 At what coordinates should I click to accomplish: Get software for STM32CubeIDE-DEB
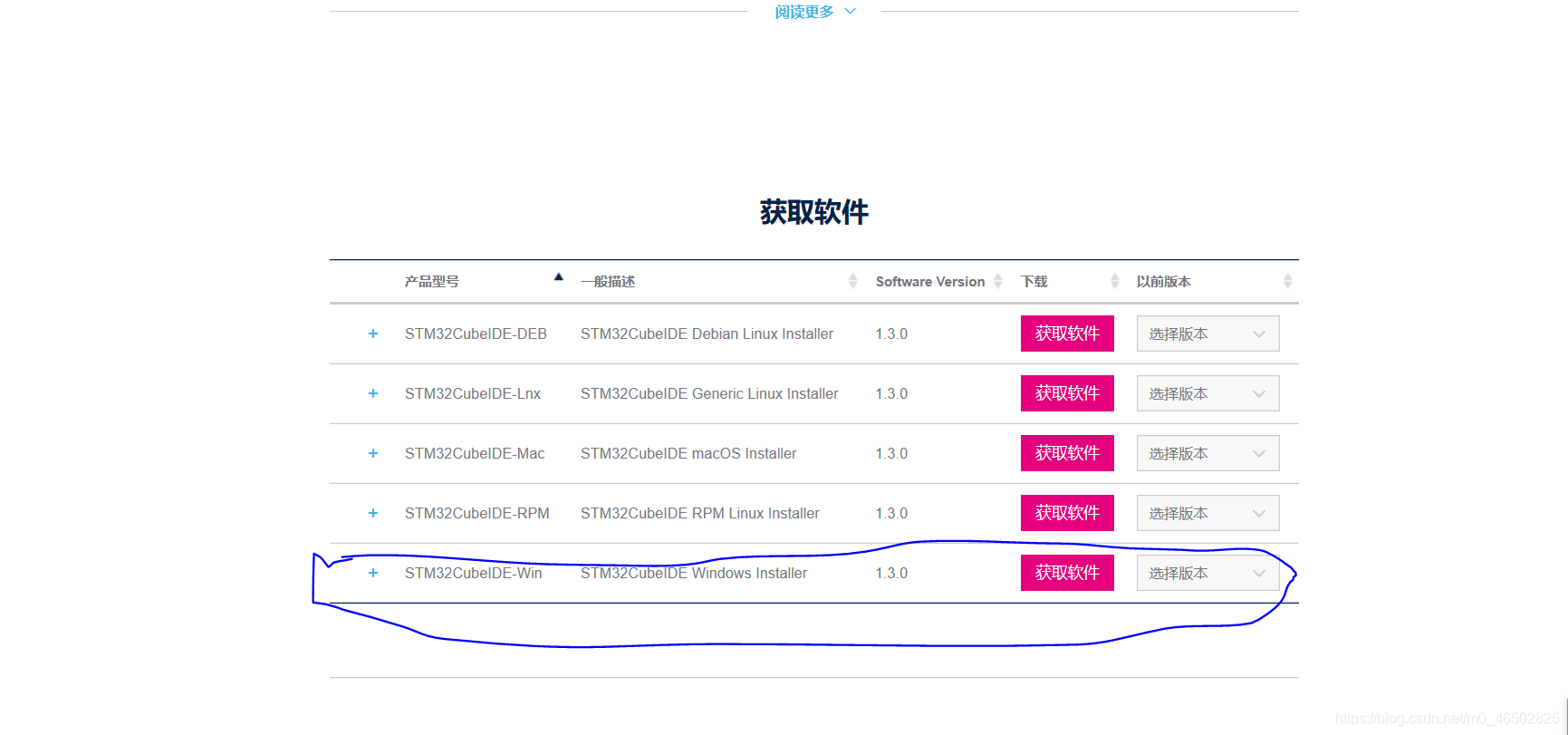pyautogui.click(x=1067, y=334)
